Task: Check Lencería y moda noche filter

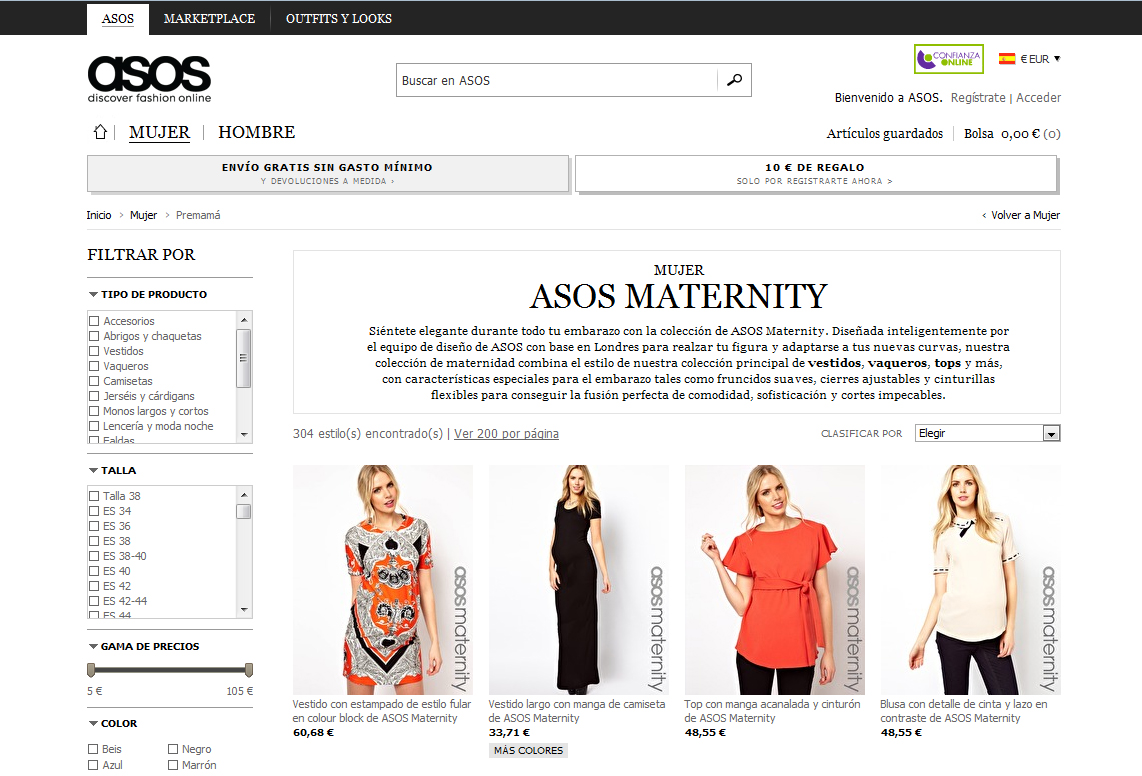Action: pyautogui.click(x=94, y=426)
